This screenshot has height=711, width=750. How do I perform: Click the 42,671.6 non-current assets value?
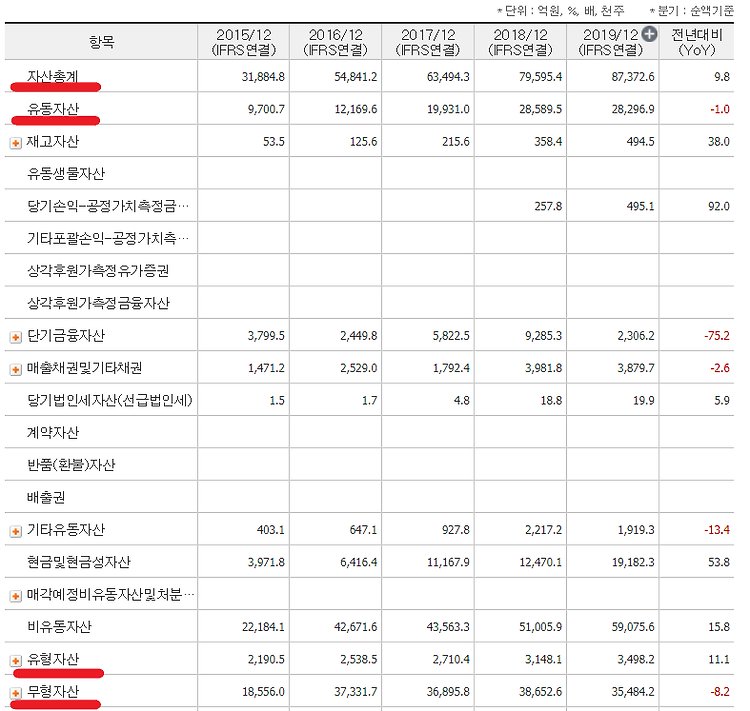[355, 627]
